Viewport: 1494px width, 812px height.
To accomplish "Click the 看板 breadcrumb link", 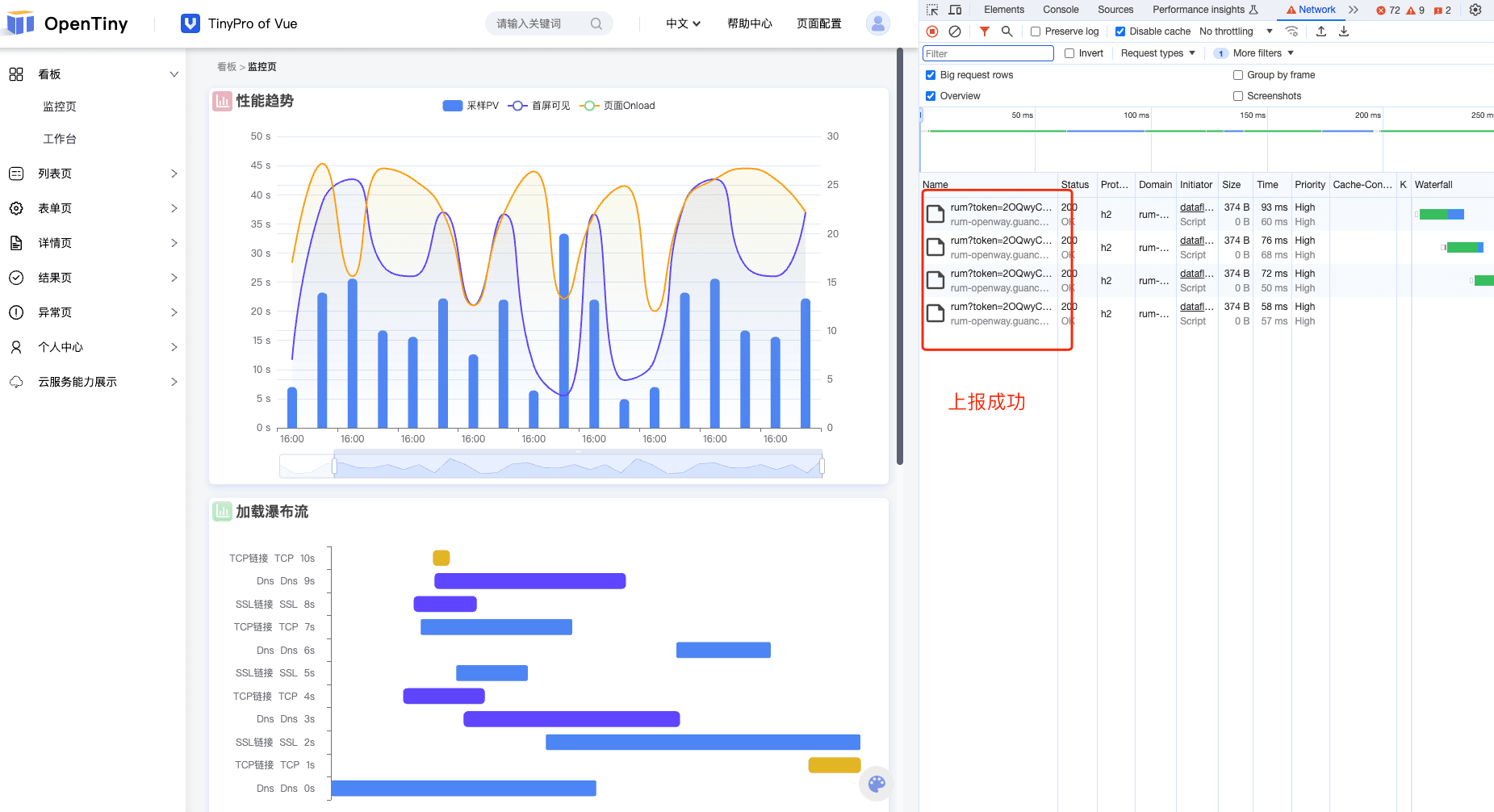I will 227,67.
